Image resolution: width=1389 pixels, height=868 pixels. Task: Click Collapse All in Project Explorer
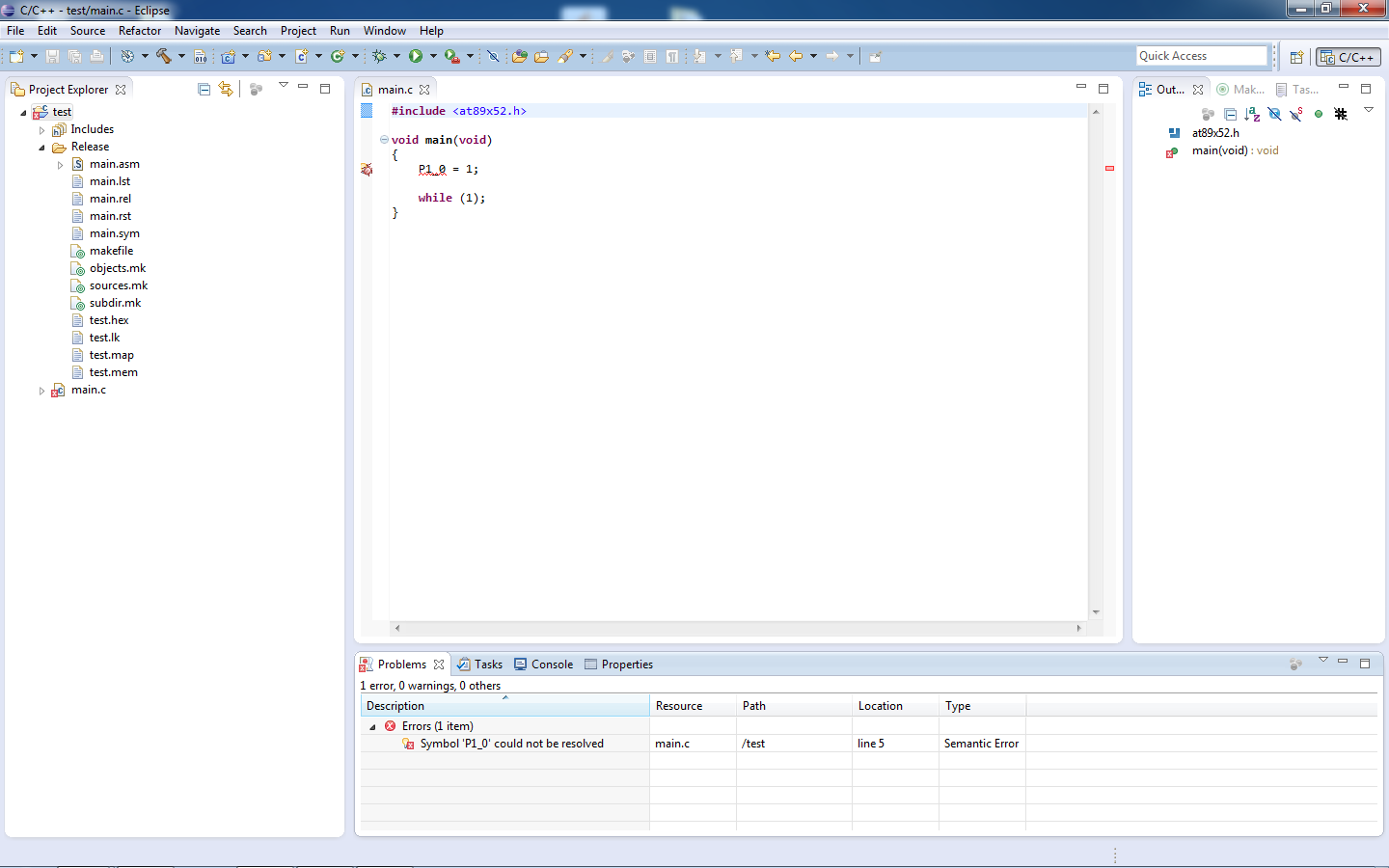point(204,90)
